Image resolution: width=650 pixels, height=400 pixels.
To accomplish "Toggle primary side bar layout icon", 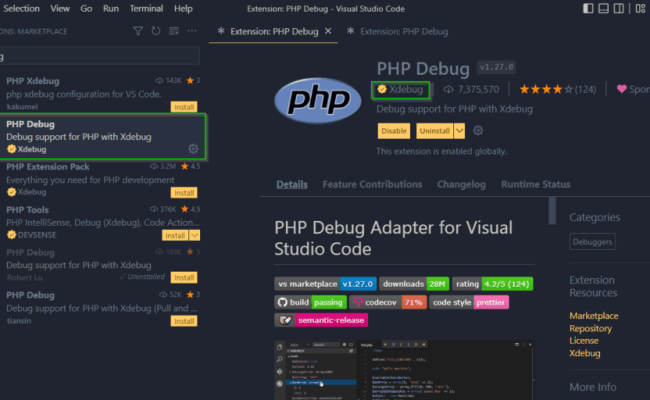I will [588, 8].
